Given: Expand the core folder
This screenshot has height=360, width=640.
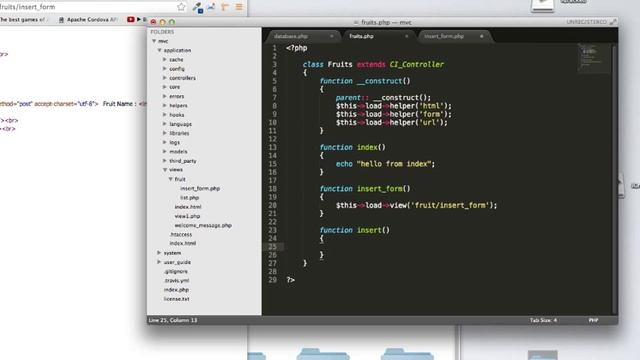Looking at the screenshot, I should pyautogui.click(x=165, y=87).
